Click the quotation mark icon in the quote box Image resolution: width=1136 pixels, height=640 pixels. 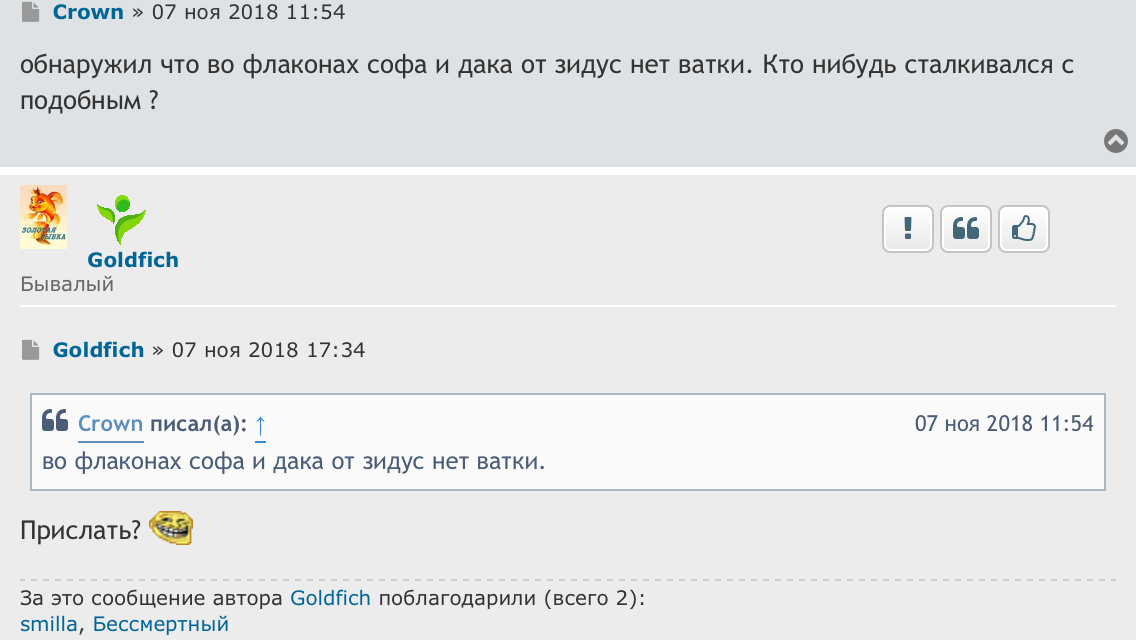click(x=55, y=422)
